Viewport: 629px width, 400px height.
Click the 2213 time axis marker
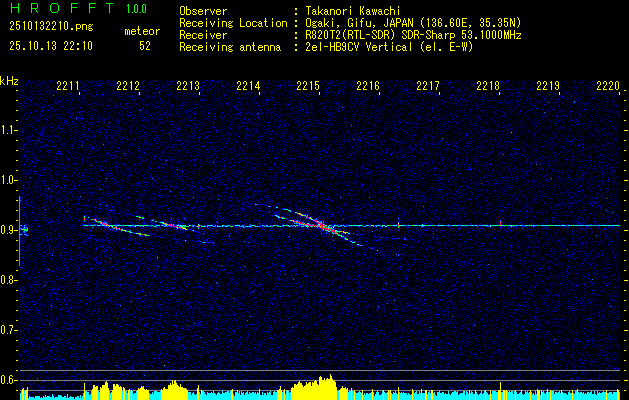click(188, 86)
